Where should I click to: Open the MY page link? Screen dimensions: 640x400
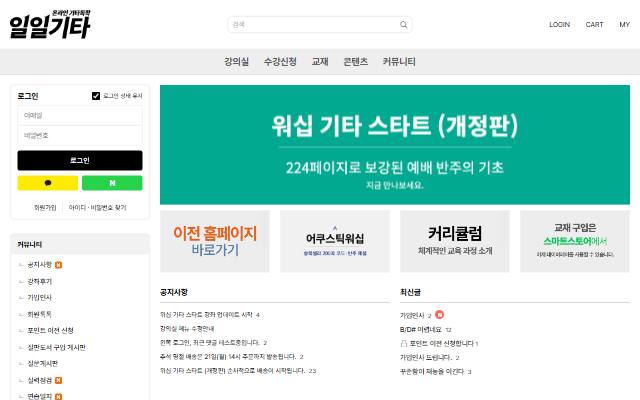click(x=624, y=24)
